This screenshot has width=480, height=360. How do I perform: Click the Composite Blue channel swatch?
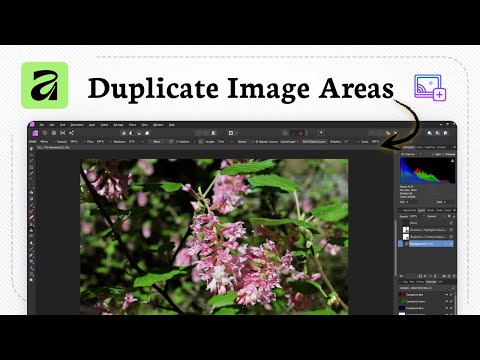[402, 308]
